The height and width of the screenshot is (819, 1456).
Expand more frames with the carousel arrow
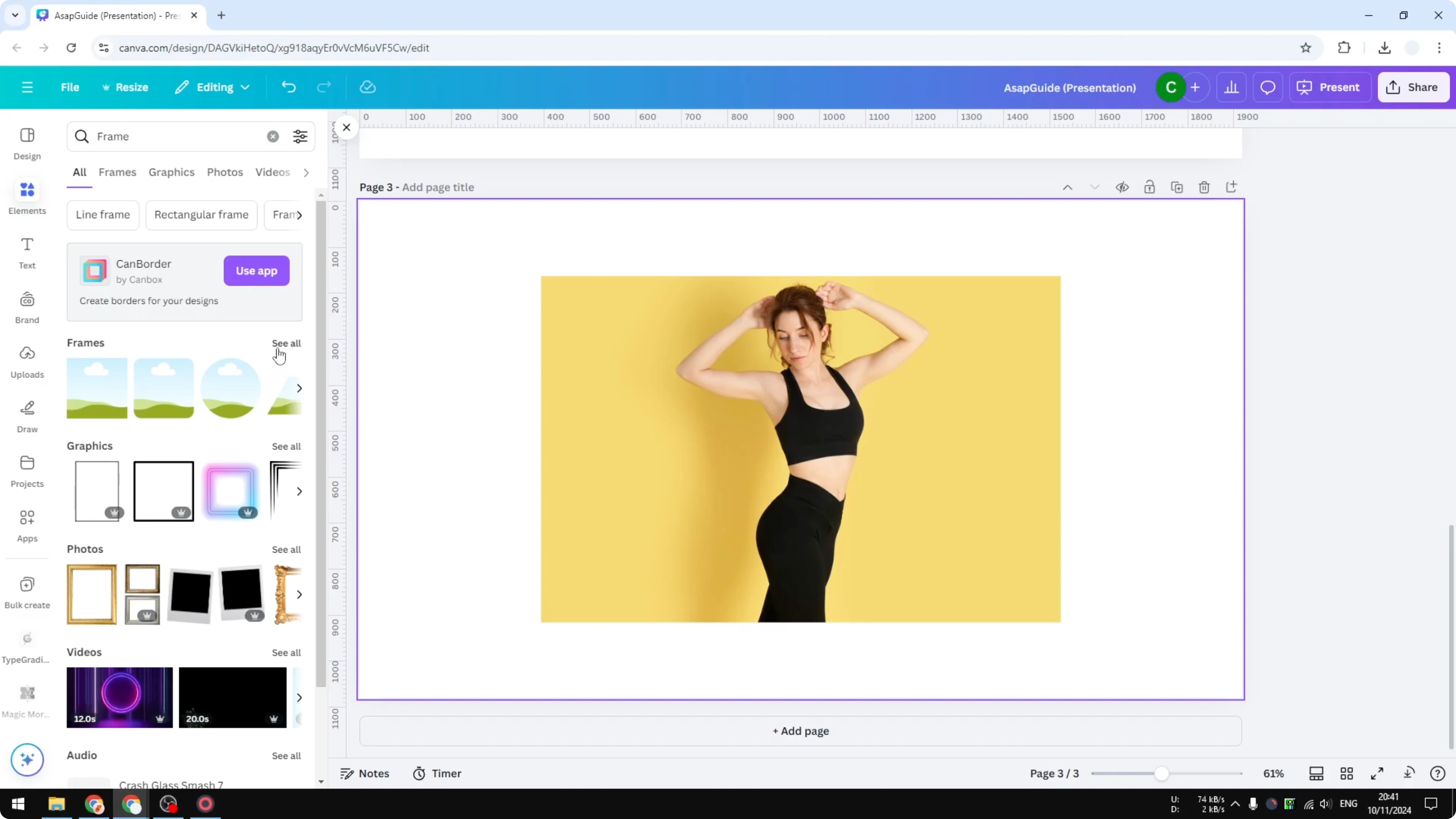click(300, 388)
